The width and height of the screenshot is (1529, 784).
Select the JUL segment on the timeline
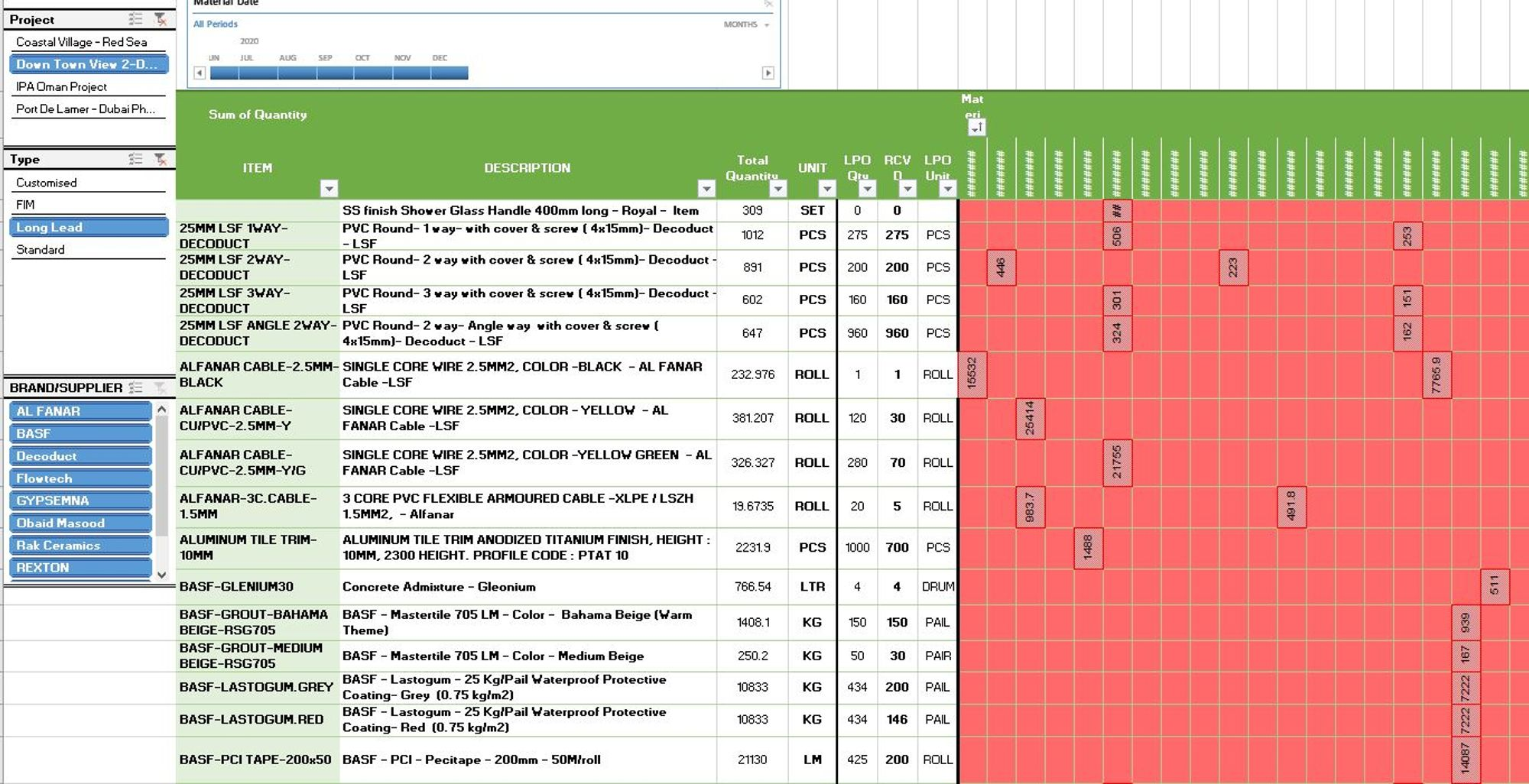click(x=258, y=73)
